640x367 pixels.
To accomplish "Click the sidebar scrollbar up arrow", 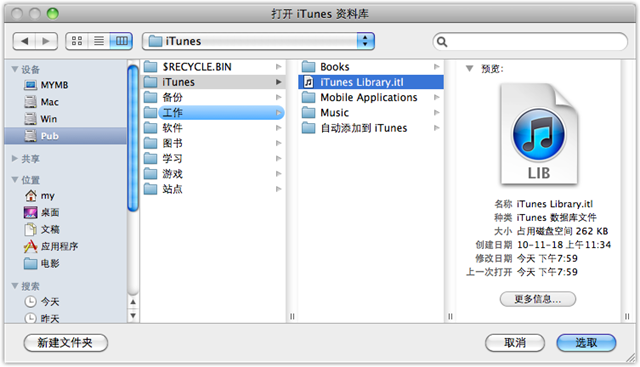I will point(133,302).
